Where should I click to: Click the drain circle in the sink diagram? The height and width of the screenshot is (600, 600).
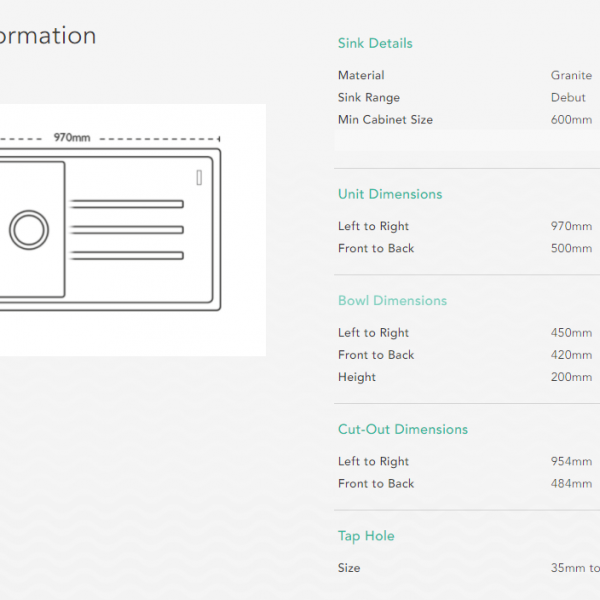[x=29, y=229]
